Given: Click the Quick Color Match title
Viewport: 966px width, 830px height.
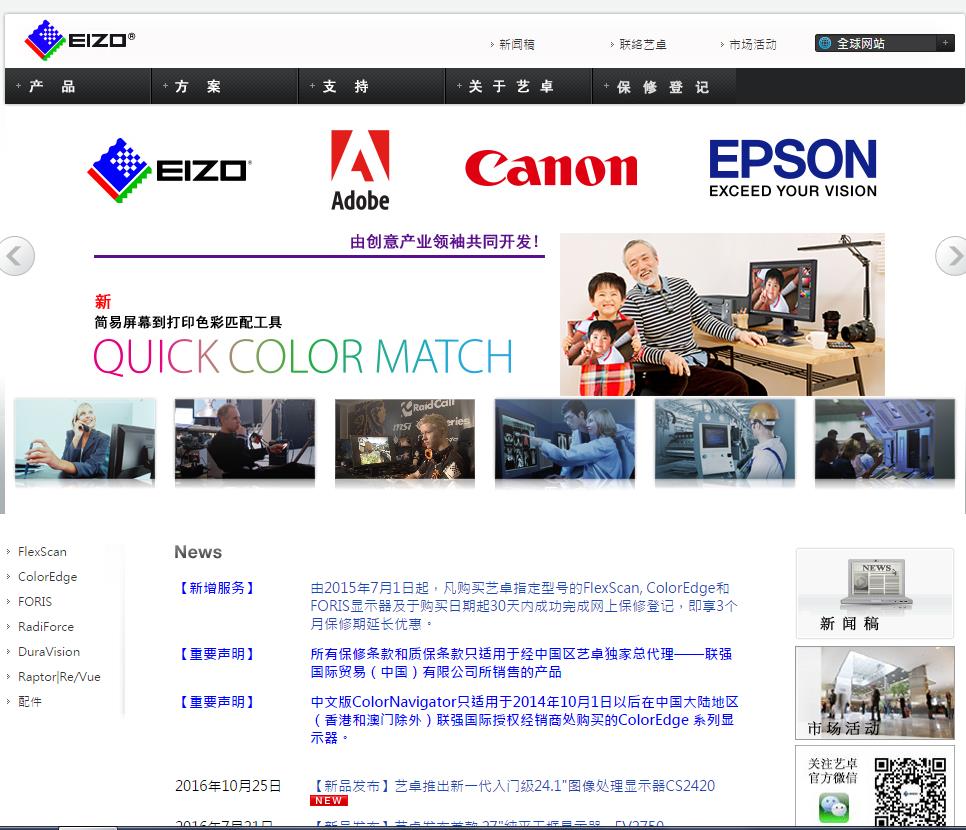Looking at the screenshot, I should click(x=302, y=356).
